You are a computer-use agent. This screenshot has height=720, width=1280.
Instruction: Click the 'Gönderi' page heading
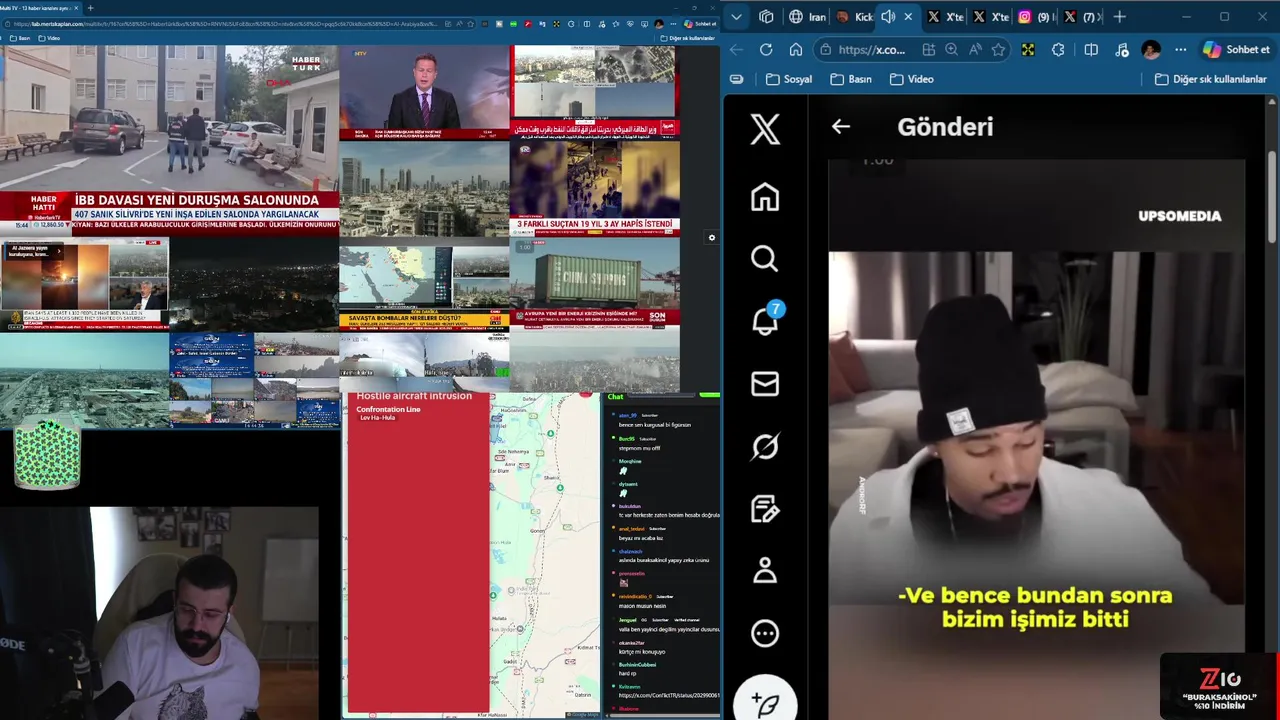tap(945, 127)
